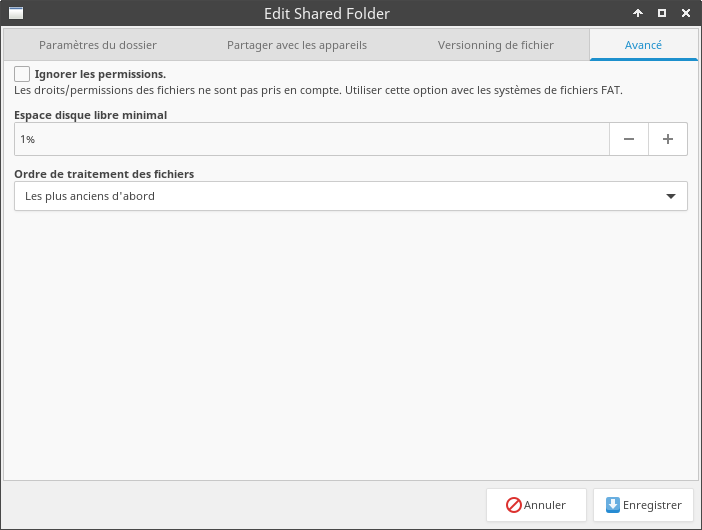Click the Ignorer les permissions label text
The image size is (702, 530).
(x=100, y=74)
